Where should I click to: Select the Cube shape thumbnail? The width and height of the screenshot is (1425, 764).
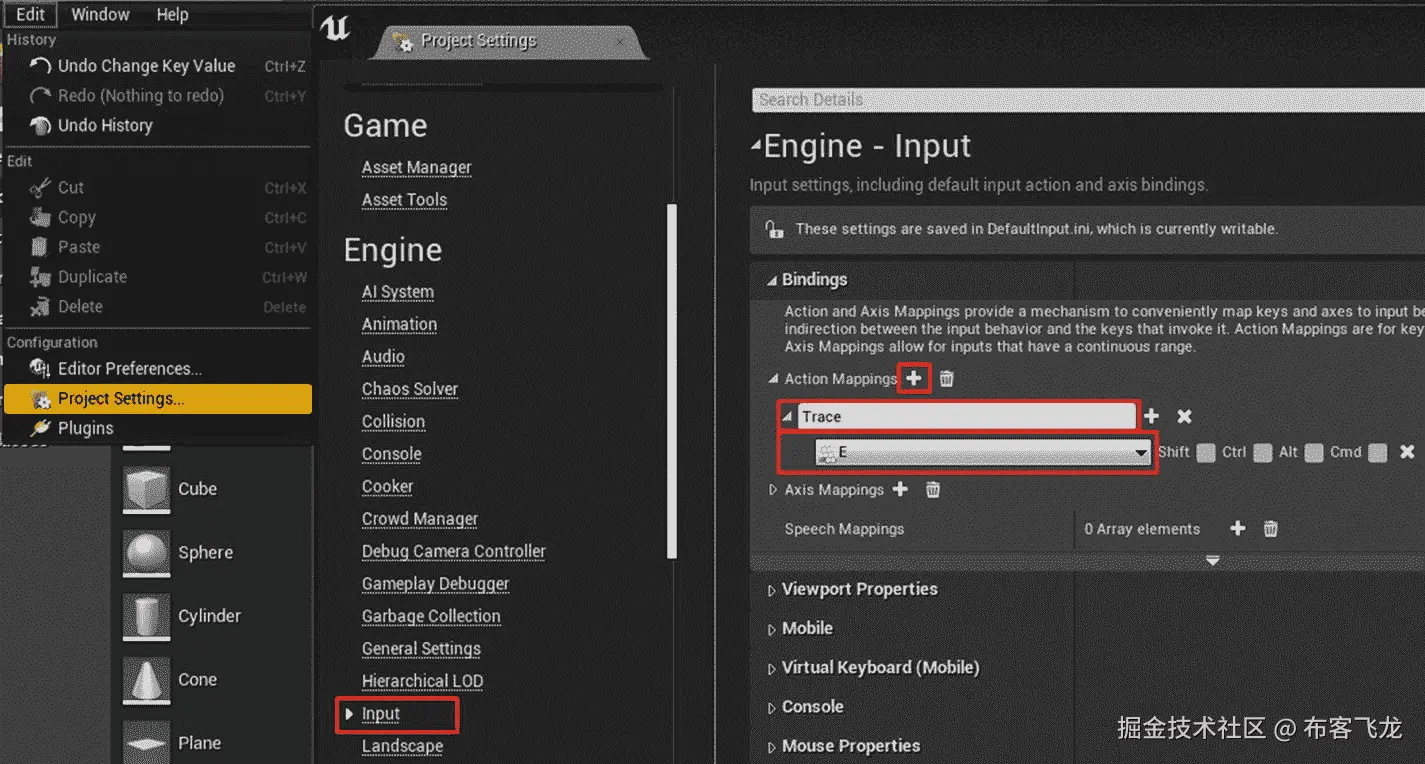click(146, 490)
